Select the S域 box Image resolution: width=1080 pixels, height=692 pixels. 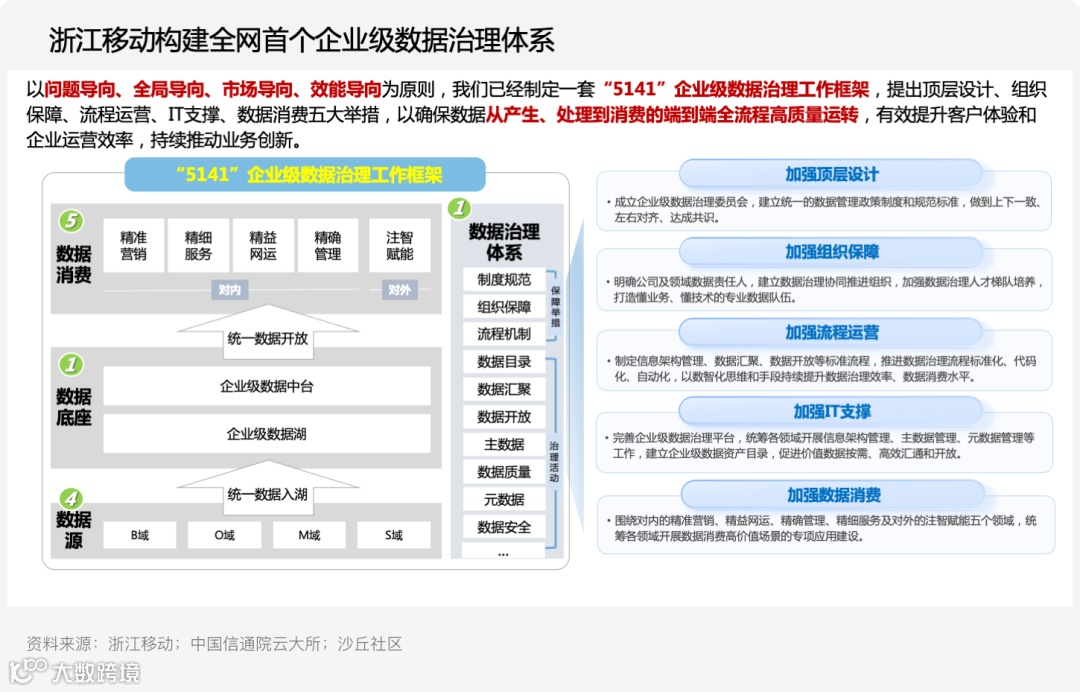click(394, 535)
